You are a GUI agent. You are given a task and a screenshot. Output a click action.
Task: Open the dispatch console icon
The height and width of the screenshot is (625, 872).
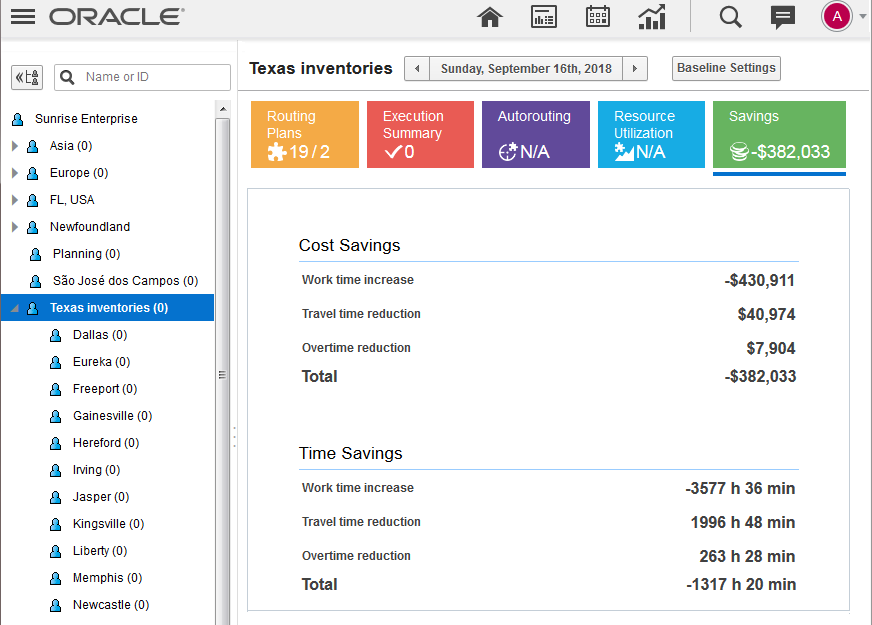click(x=543, y=17)
